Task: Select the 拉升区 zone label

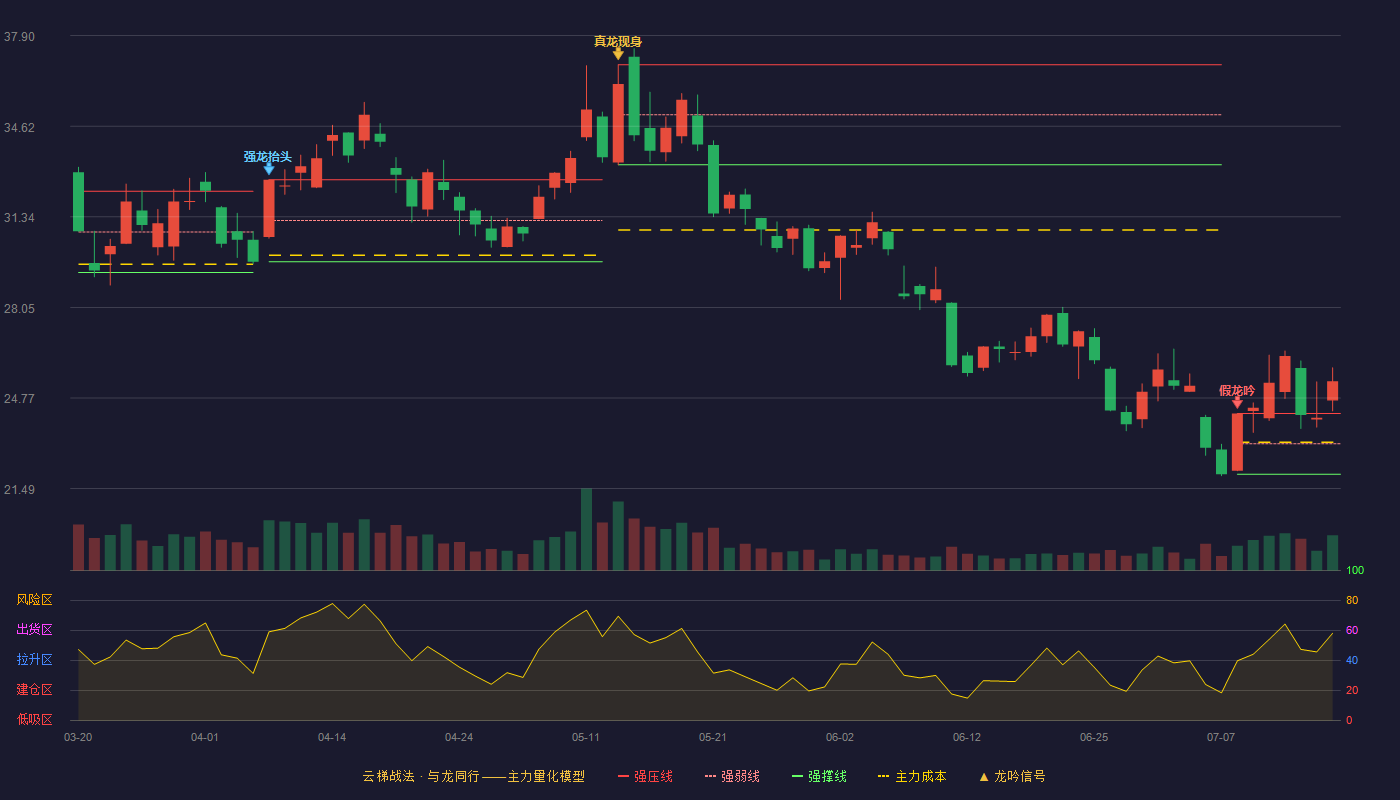Action: [x=34, y=660]
